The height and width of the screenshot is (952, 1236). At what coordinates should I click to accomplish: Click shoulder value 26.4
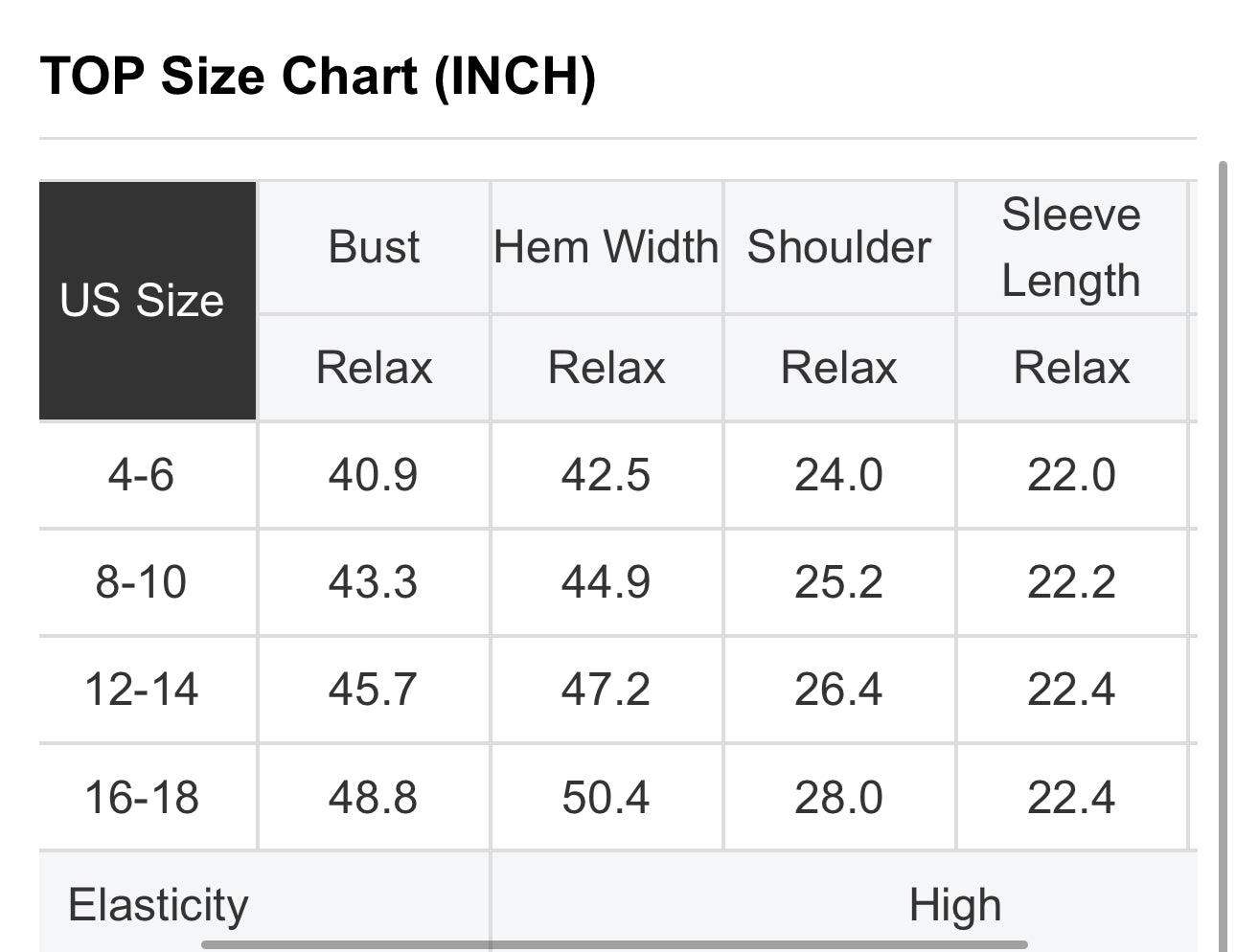838,690
